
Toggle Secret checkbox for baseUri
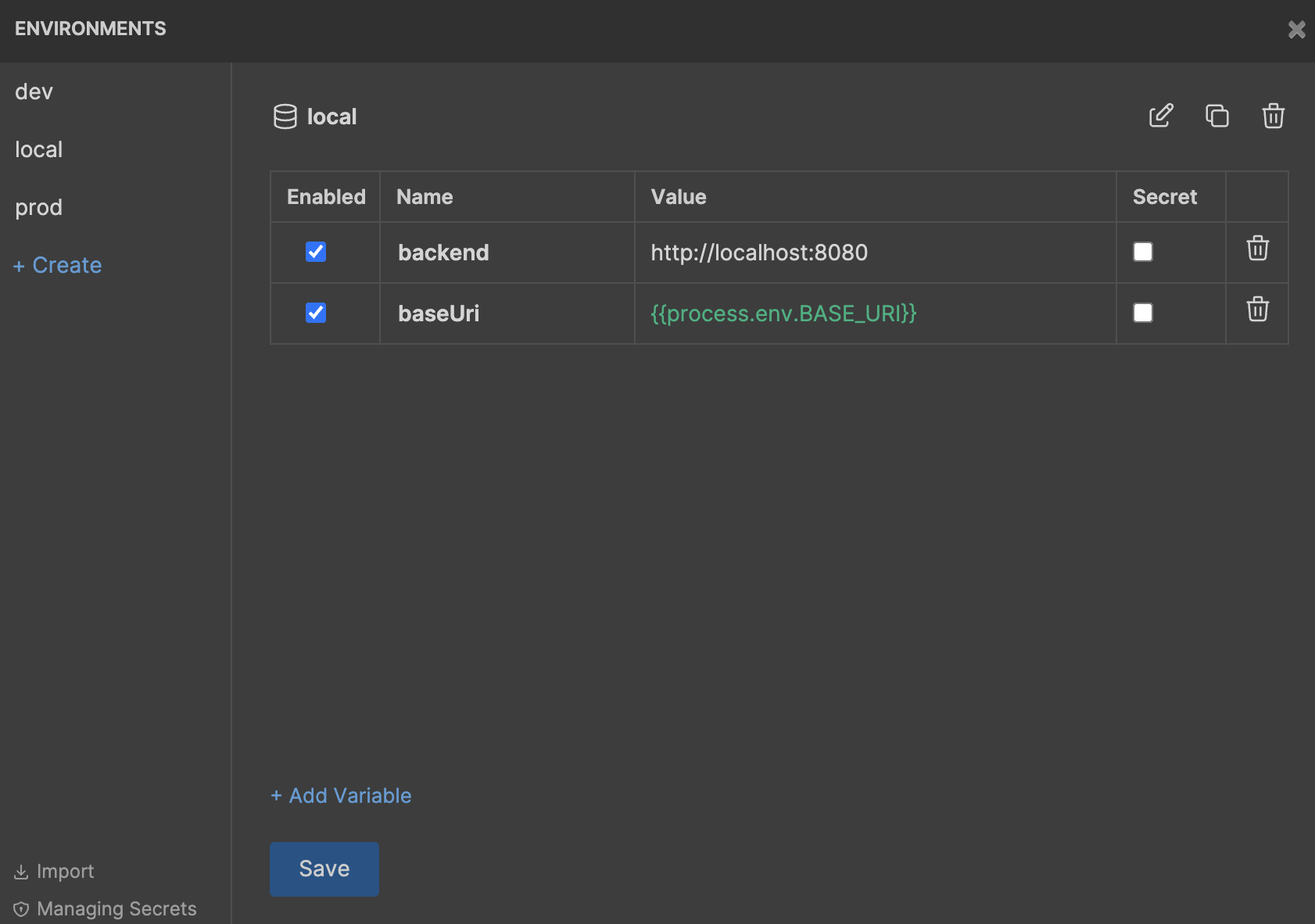tap(1143, 313)
